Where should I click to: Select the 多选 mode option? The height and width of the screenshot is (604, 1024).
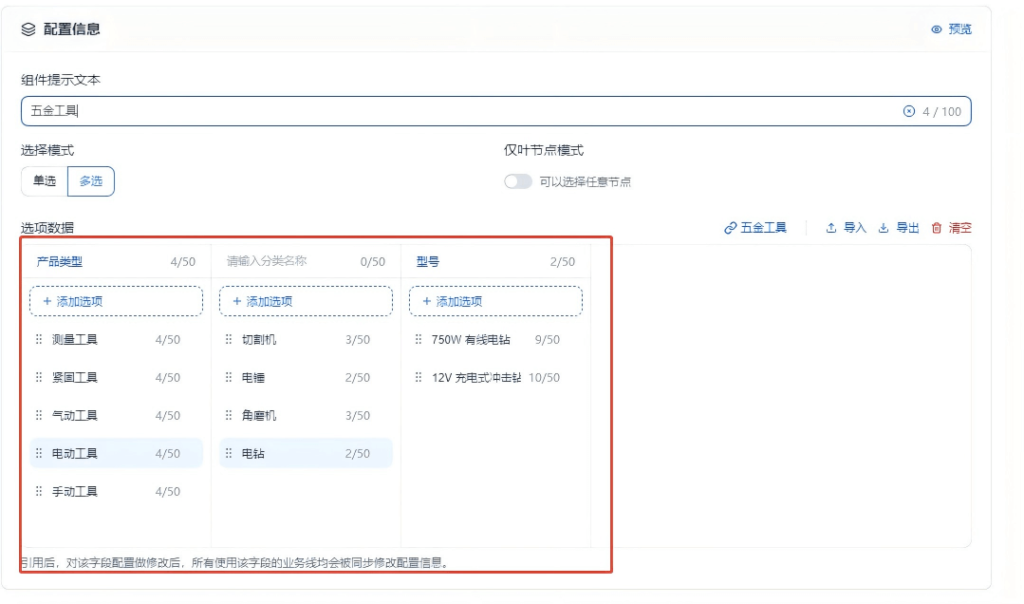point(90,181)
